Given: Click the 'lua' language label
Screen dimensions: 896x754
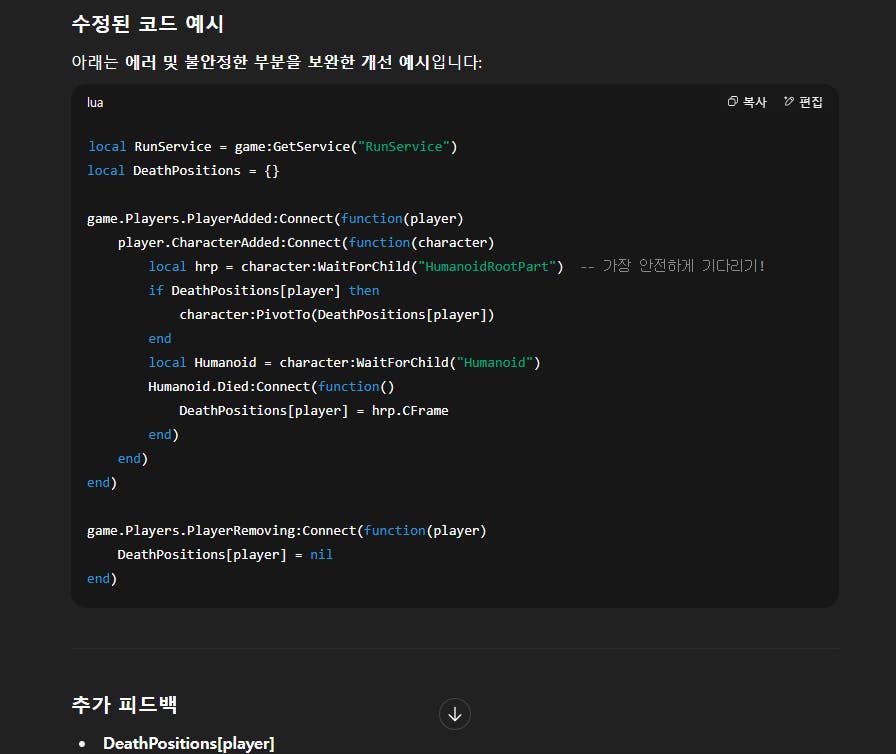Looking at the screenshot, I should (x=95, y=102).
